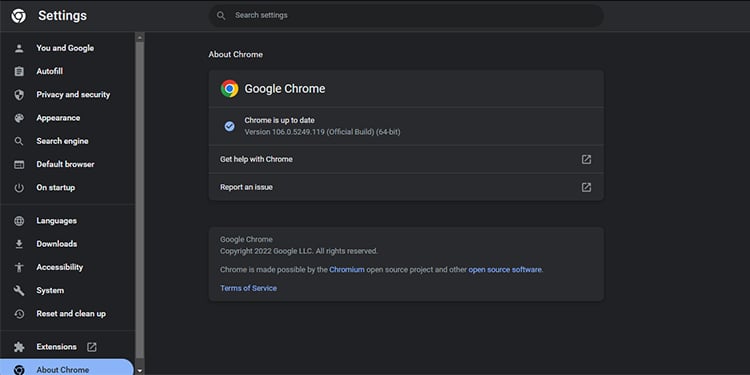View the Terms of Service link
This screenshot has height=375, width=750.
[x=248, y=288]
